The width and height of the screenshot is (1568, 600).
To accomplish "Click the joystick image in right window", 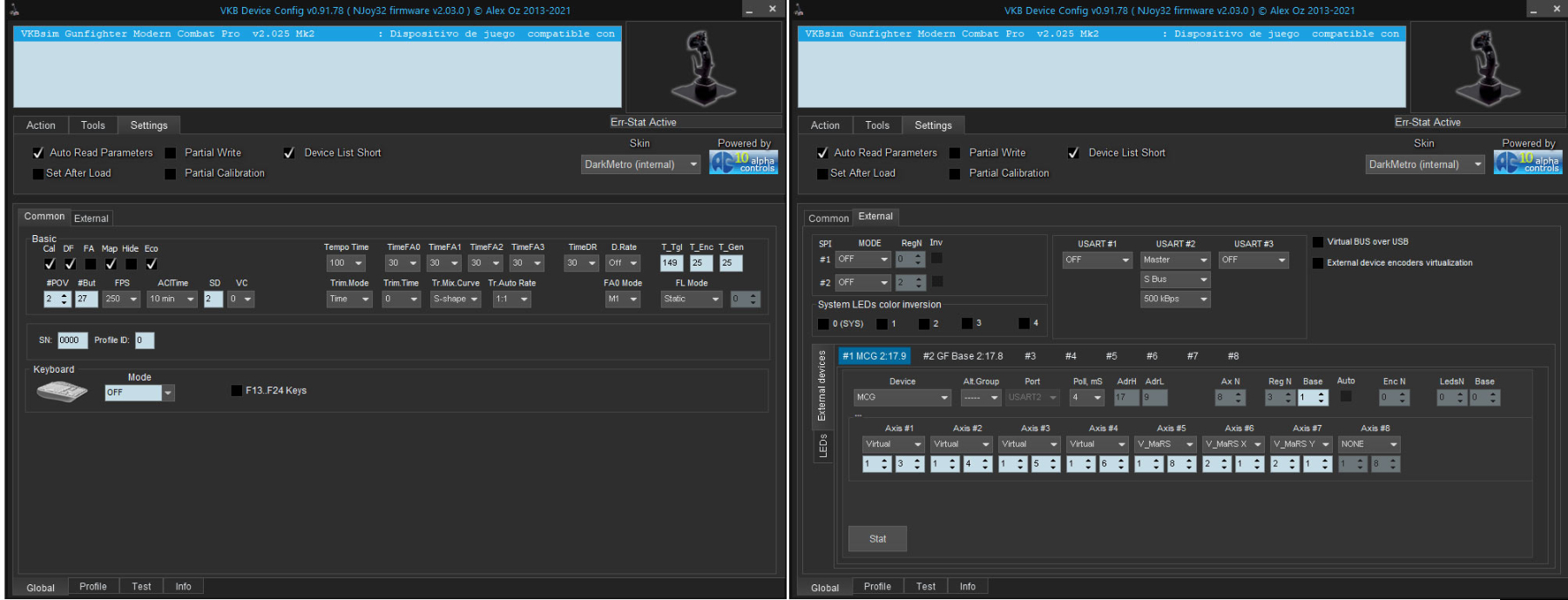I will coord(1487,67).
